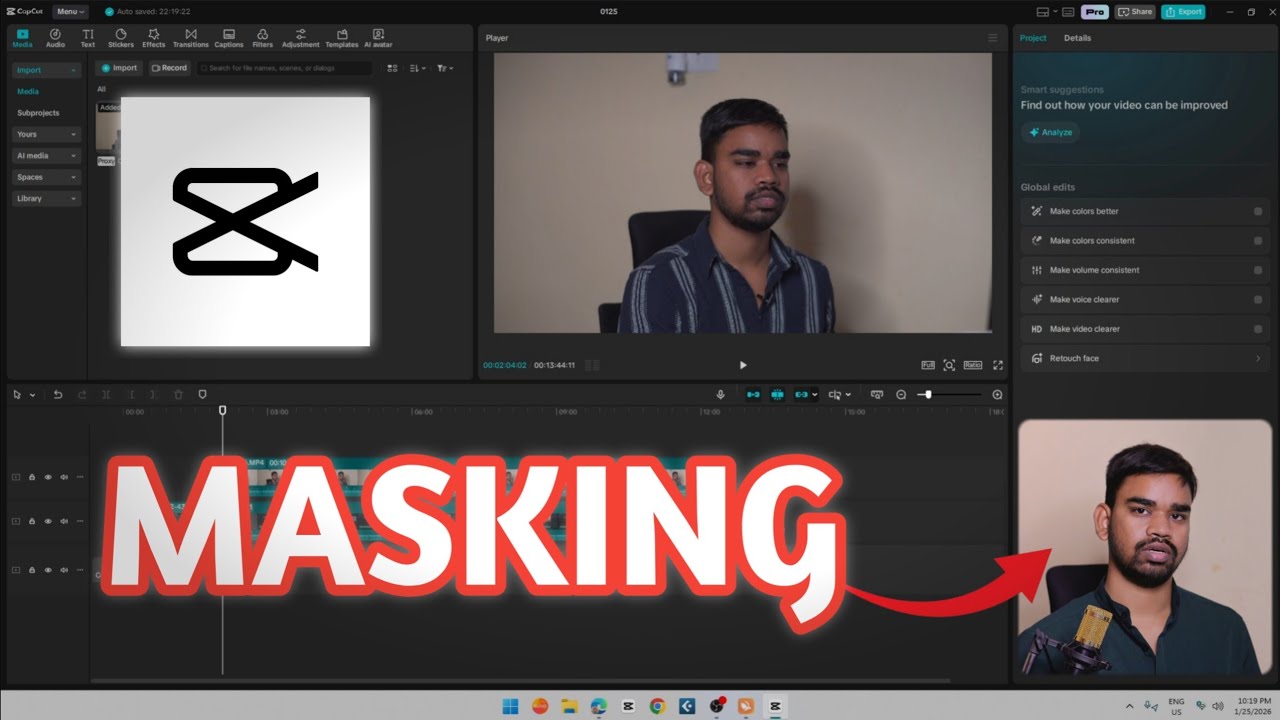Expand the AI media section
Image resolution: width=1280 pixels, height=720 pixels.
point(46,156)
